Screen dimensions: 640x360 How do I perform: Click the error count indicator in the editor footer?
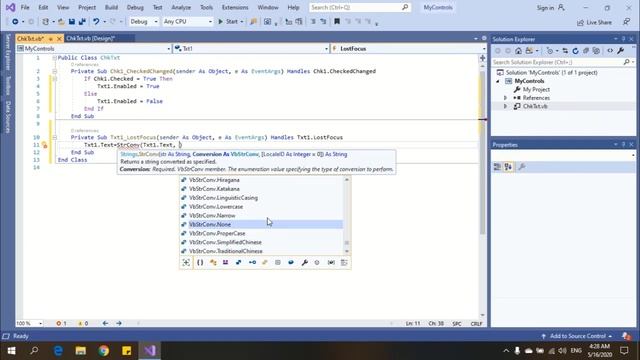click(62, 323)
